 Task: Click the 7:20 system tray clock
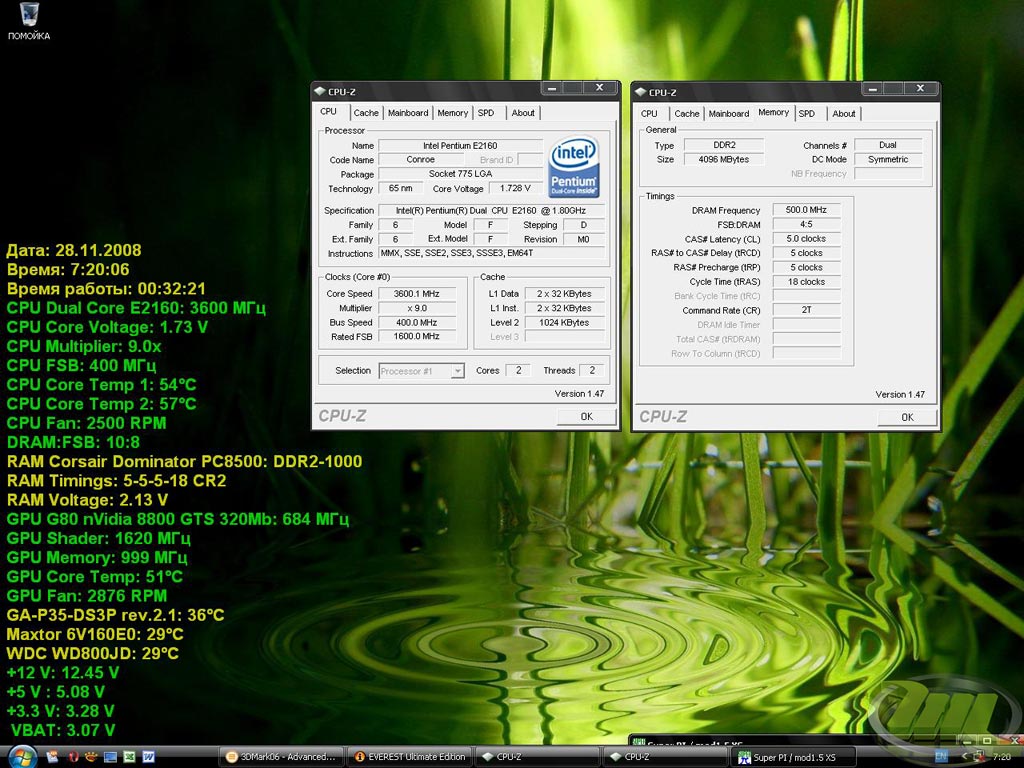click(1002, 757)
